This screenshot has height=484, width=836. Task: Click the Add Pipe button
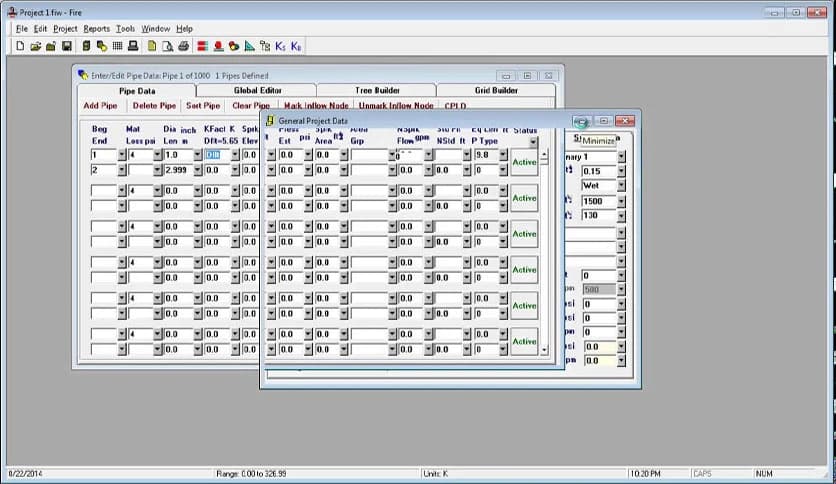pyautogui.click(x=100, y=106)
